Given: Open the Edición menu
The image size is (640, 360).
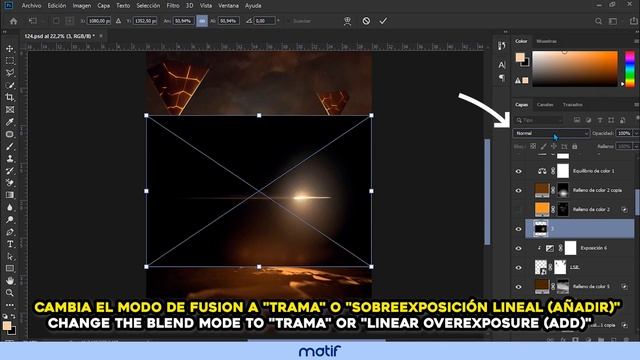Looking at the screenshot, I should pyautogui.click(x=57, y=6).
